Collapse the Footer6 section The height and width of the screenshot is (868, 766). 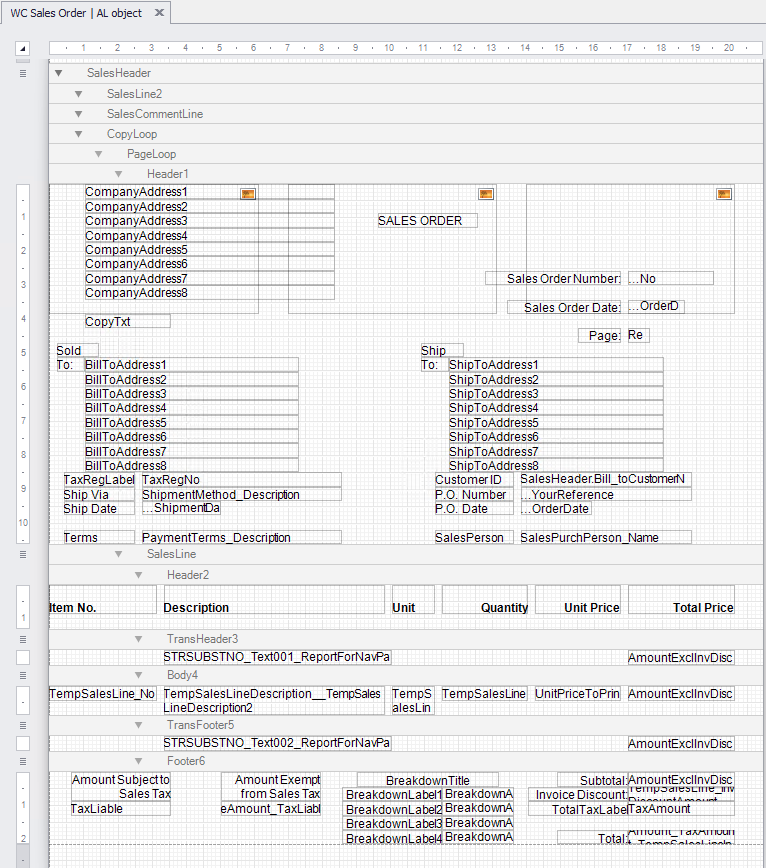138,761
